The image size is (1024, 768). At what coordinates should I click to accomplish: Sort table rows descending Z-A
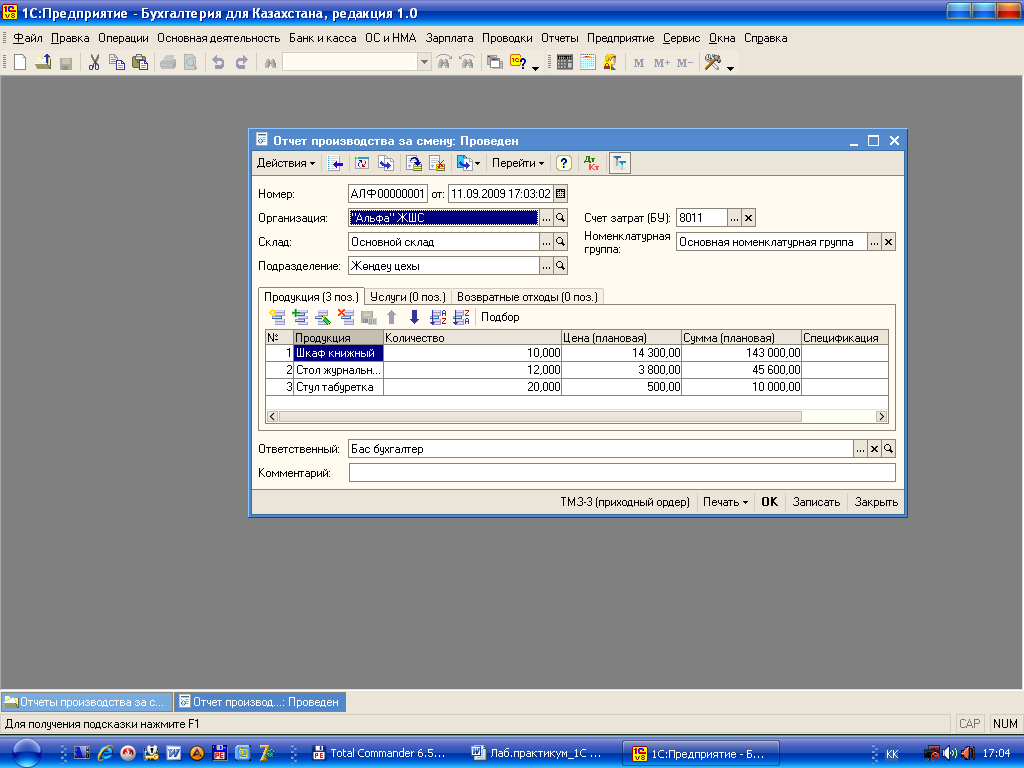(461, 317)
